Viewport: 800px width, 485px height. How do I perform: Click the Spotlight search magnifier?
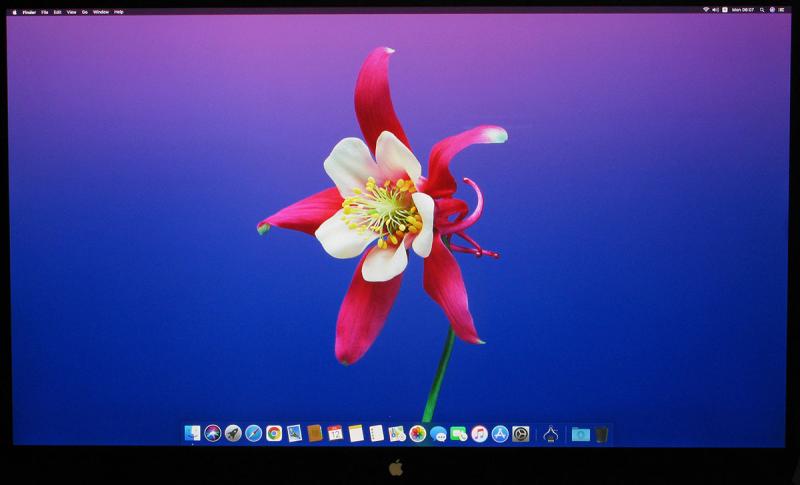point(762,10)
